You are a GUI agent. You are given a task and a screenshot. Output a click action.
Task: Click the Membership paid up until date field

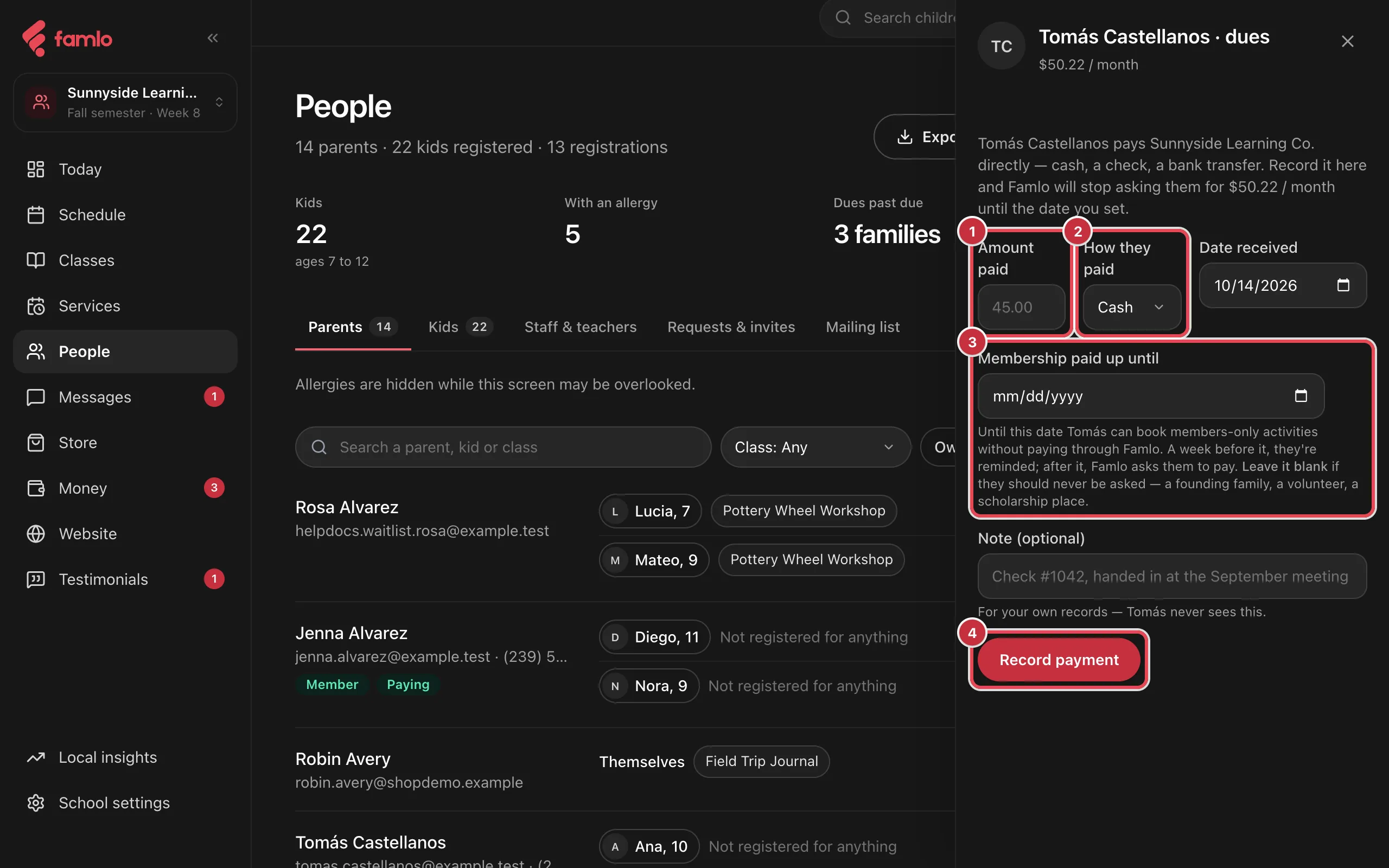(1151, 396)
